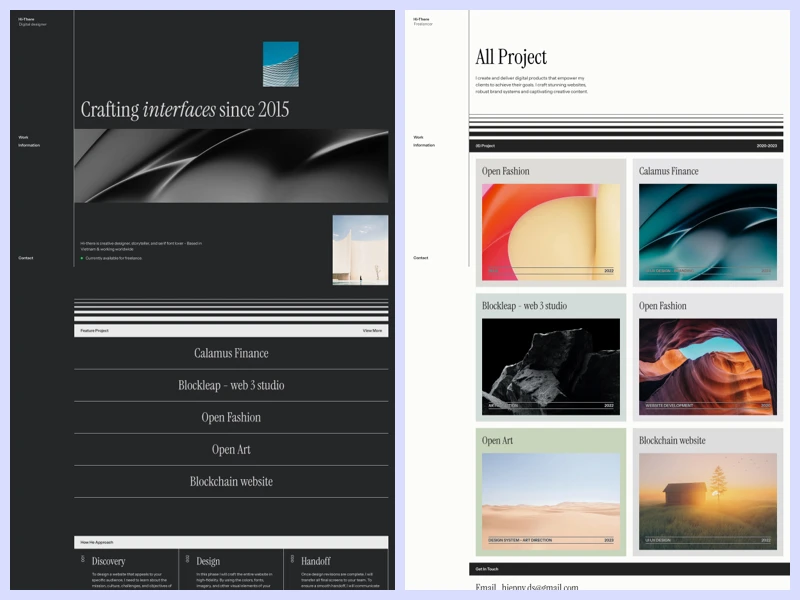Open the Open Art desert image

point(551,502)
